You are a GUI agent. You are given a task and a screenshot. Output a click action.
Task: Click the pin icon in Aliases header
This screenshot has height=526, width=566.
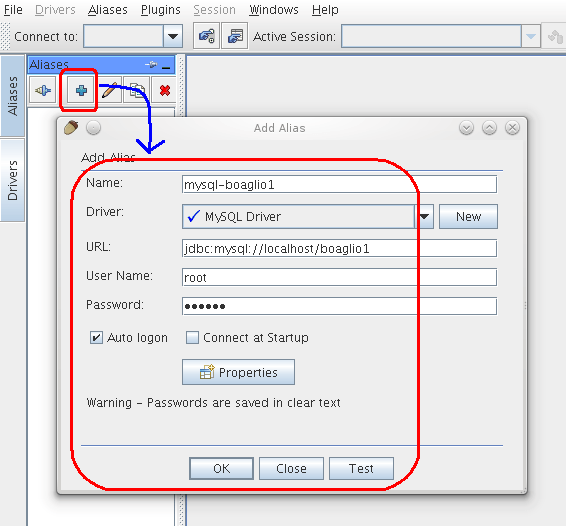coord(151,65)
